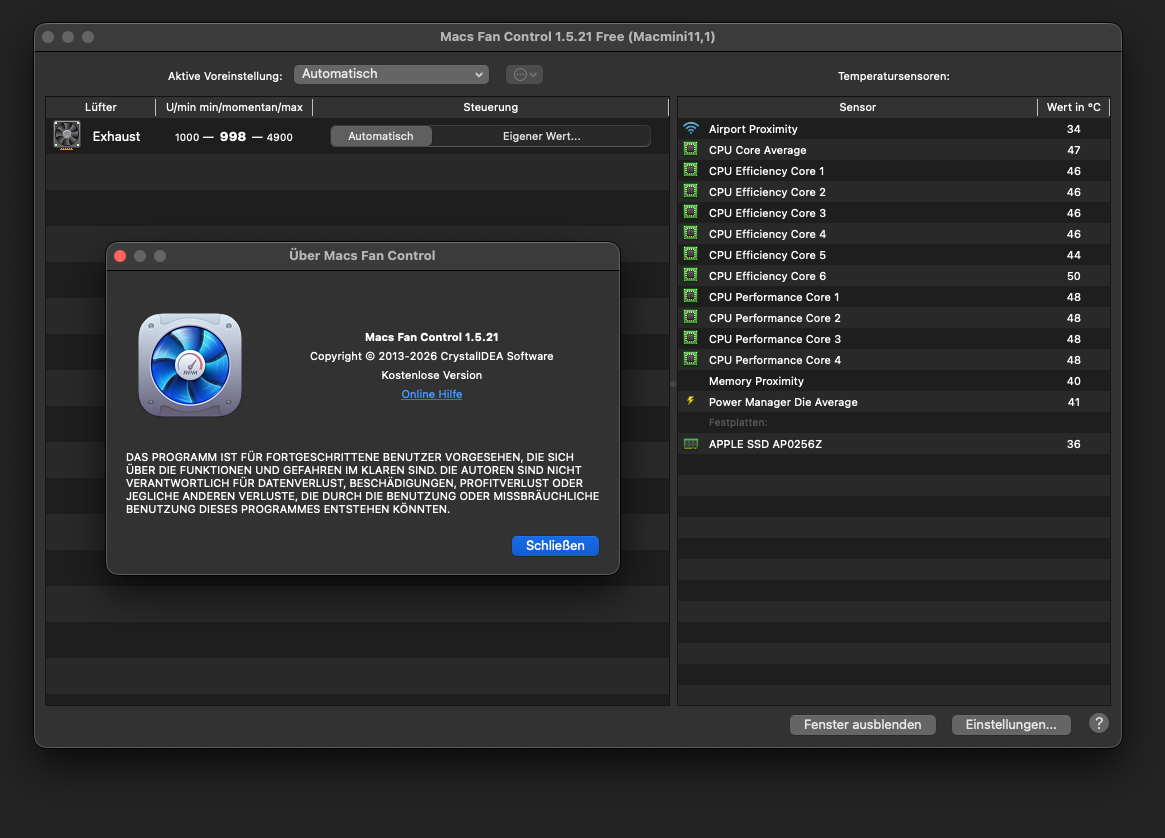Click the Airport Proximity wifi icon
1165x838 pixels.
(691, 129)
